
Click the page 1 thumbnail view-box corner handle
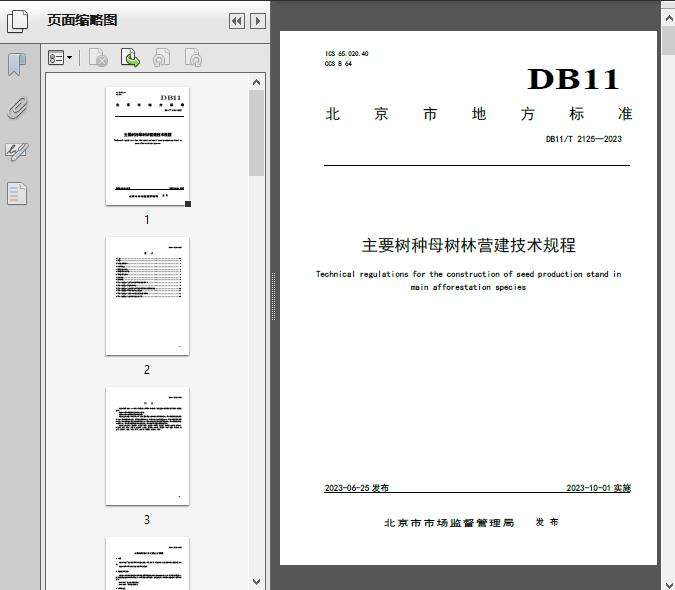(x=188, y=204)
